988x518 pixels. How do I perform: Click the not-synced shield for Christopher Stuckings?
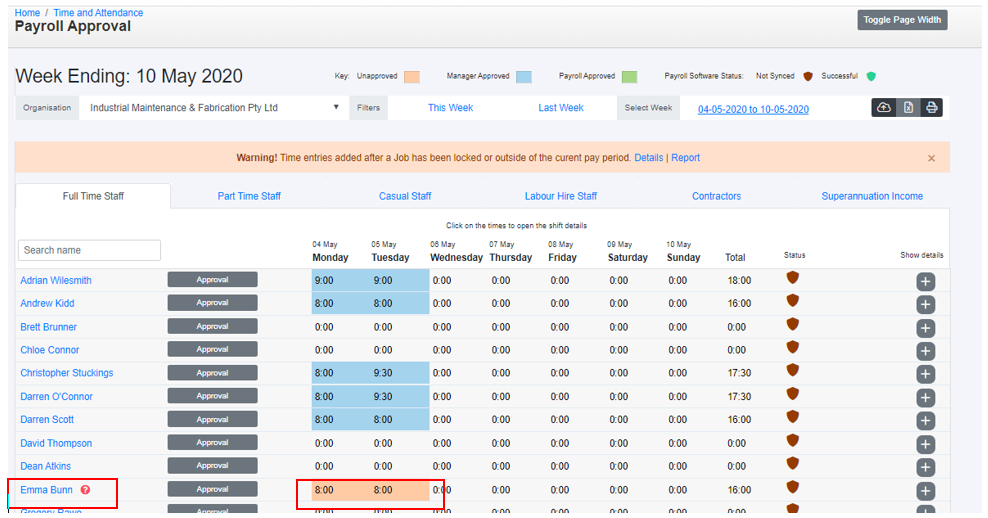[x=793, y=370]
